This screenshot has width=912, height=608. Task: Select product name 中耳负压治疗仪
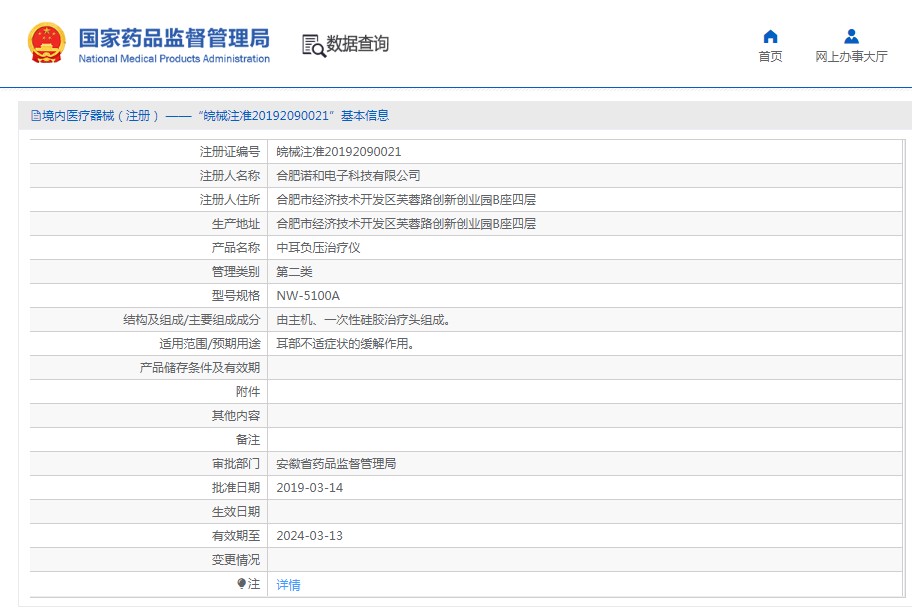click(318, 248)
